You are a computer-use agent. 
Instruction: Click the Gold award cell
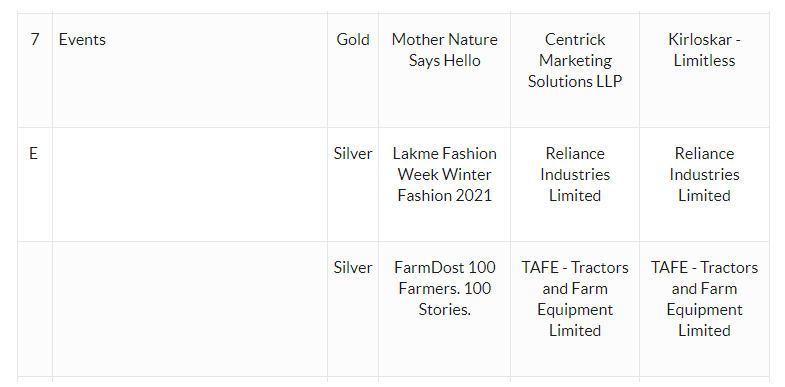tap(353, 70)
